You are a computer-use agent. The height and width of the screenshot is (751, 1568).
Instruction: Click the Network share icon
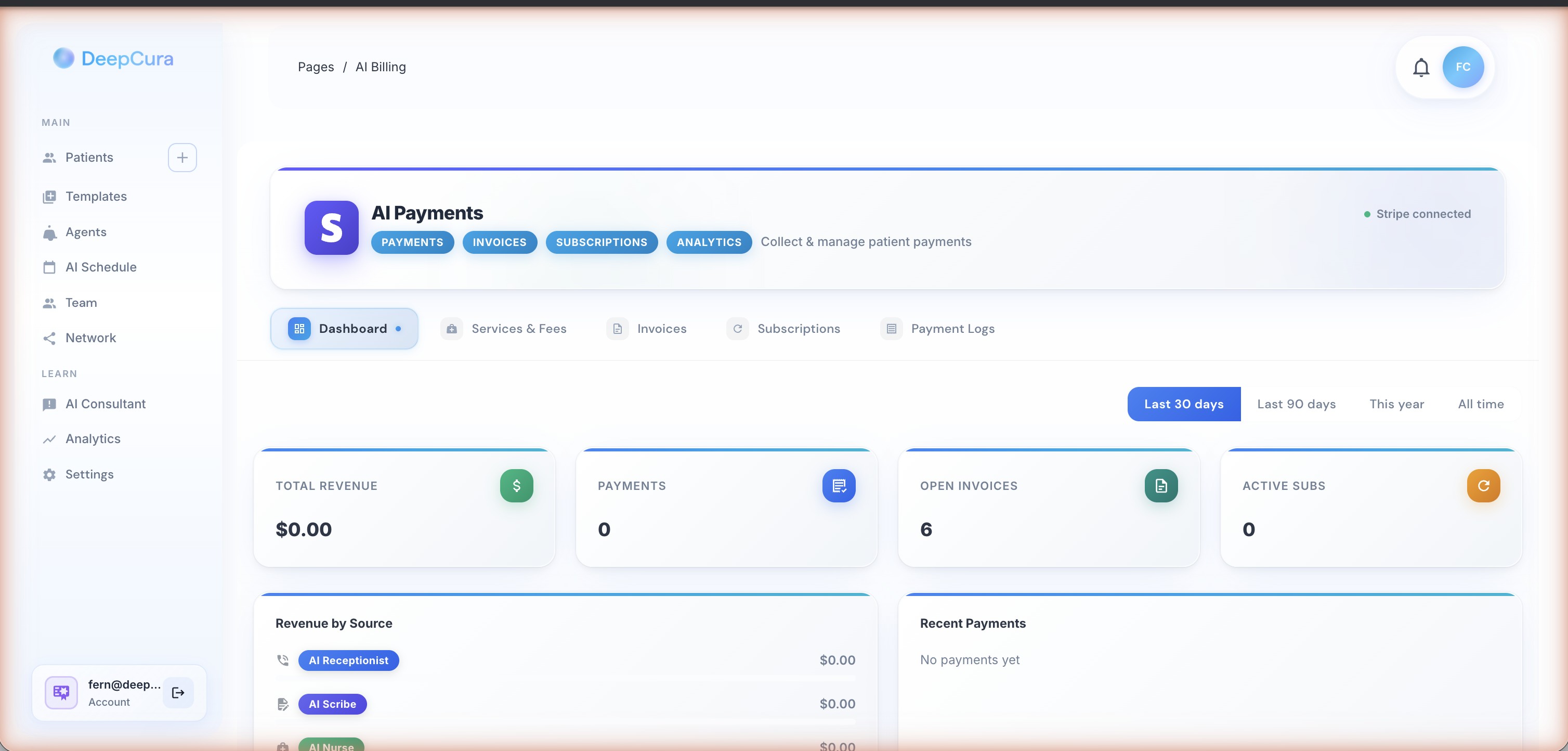click(49, 338)
